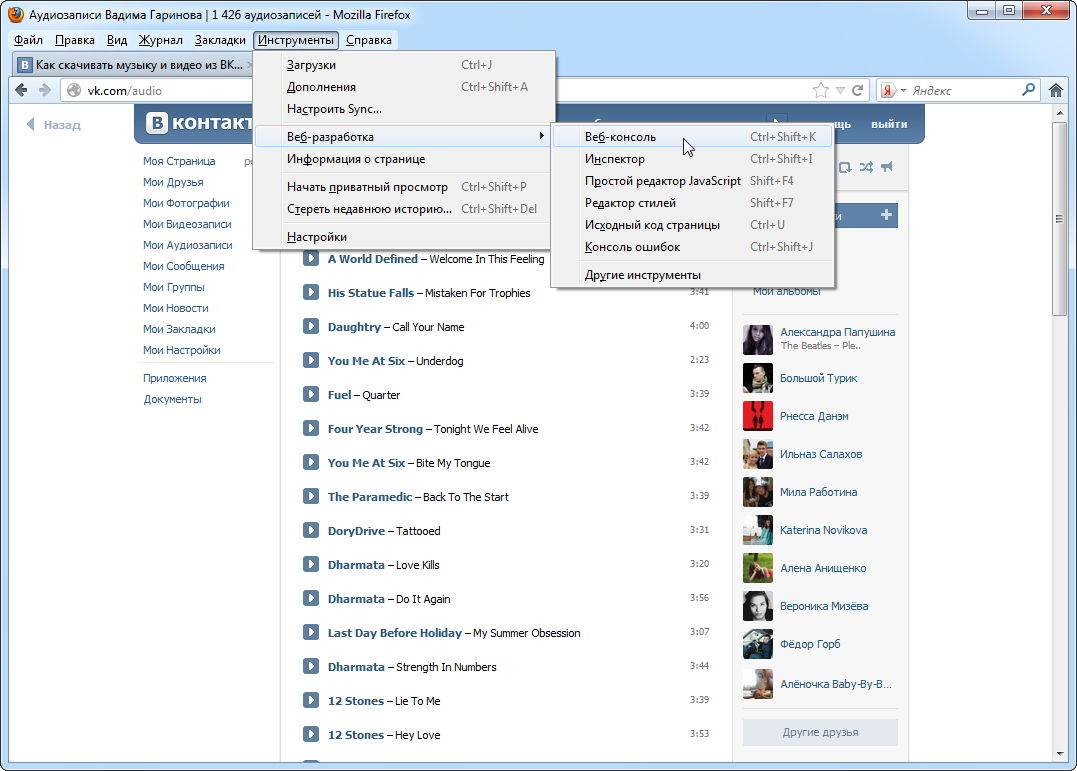Image resolution: width=1077 pixels, height=771 pixels.
Task: Reload the page with the refresh icon
Action: (x=857, y=90)
